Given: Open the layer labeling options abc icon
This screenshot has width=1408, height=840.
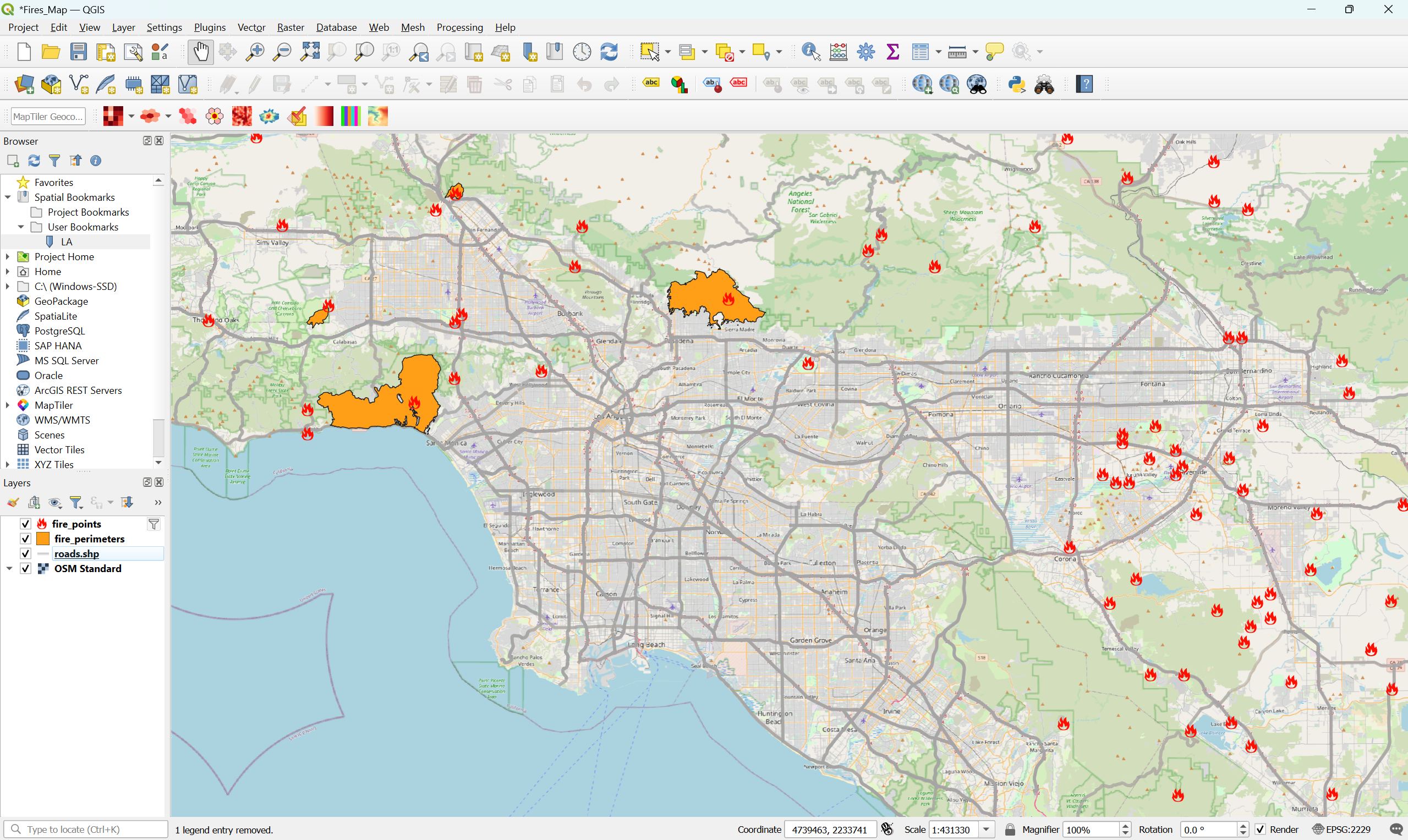Looking at the screenshot, I should click(x=651, y=83).
